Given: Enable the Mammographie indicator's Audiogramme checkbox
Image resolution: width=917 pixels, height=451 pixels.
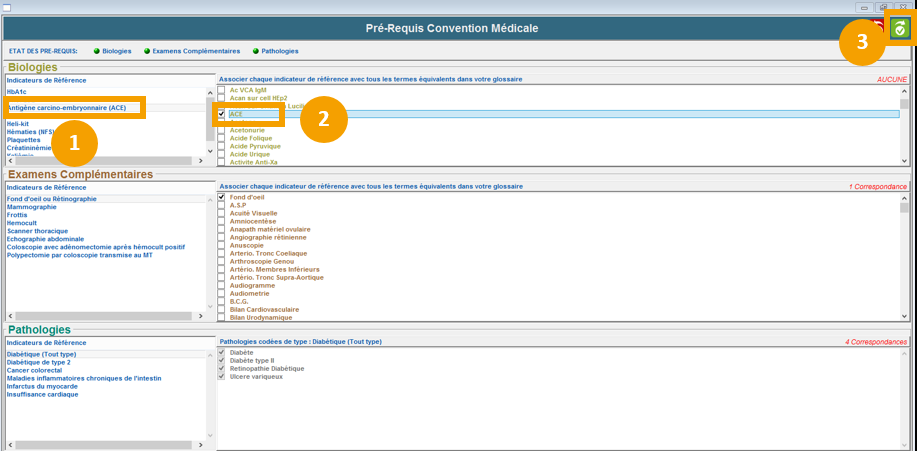Looking at the screenshot, I should (x=222, y=285).
